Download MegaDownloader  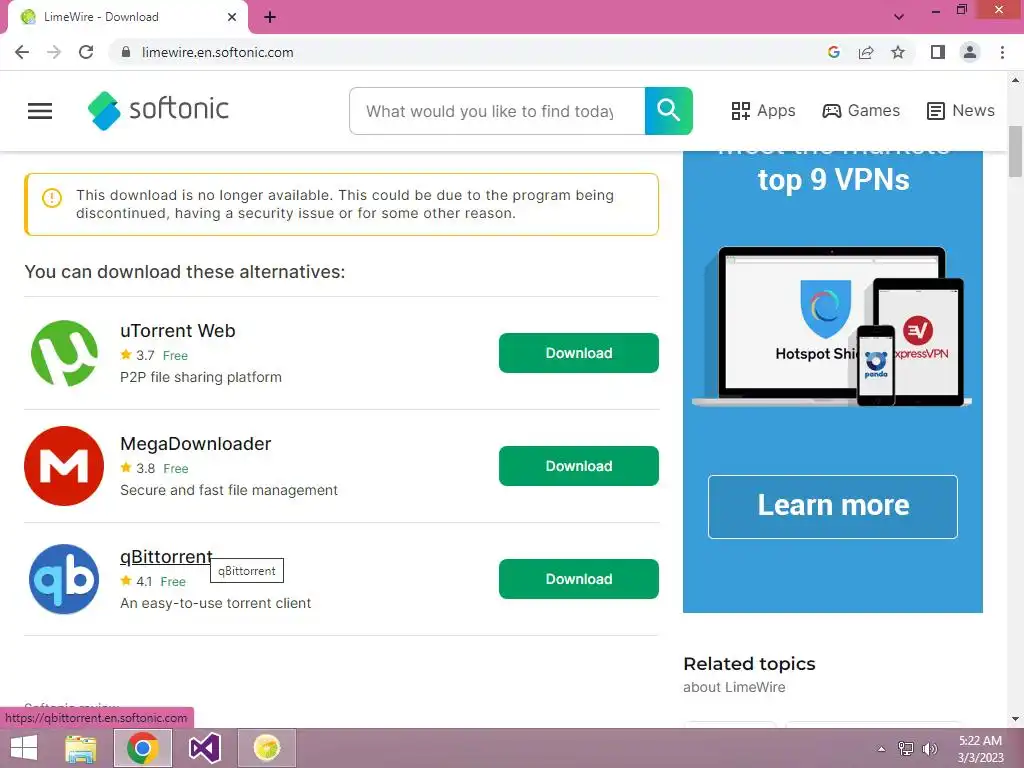[x=579, y=466]
